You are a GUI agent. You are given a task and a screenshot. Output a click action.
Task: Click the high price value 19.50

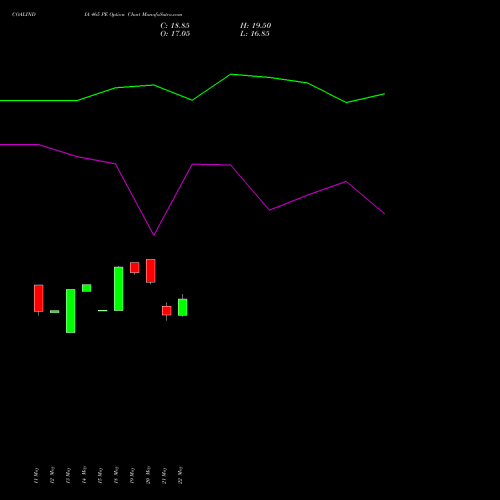coord(261,26)
